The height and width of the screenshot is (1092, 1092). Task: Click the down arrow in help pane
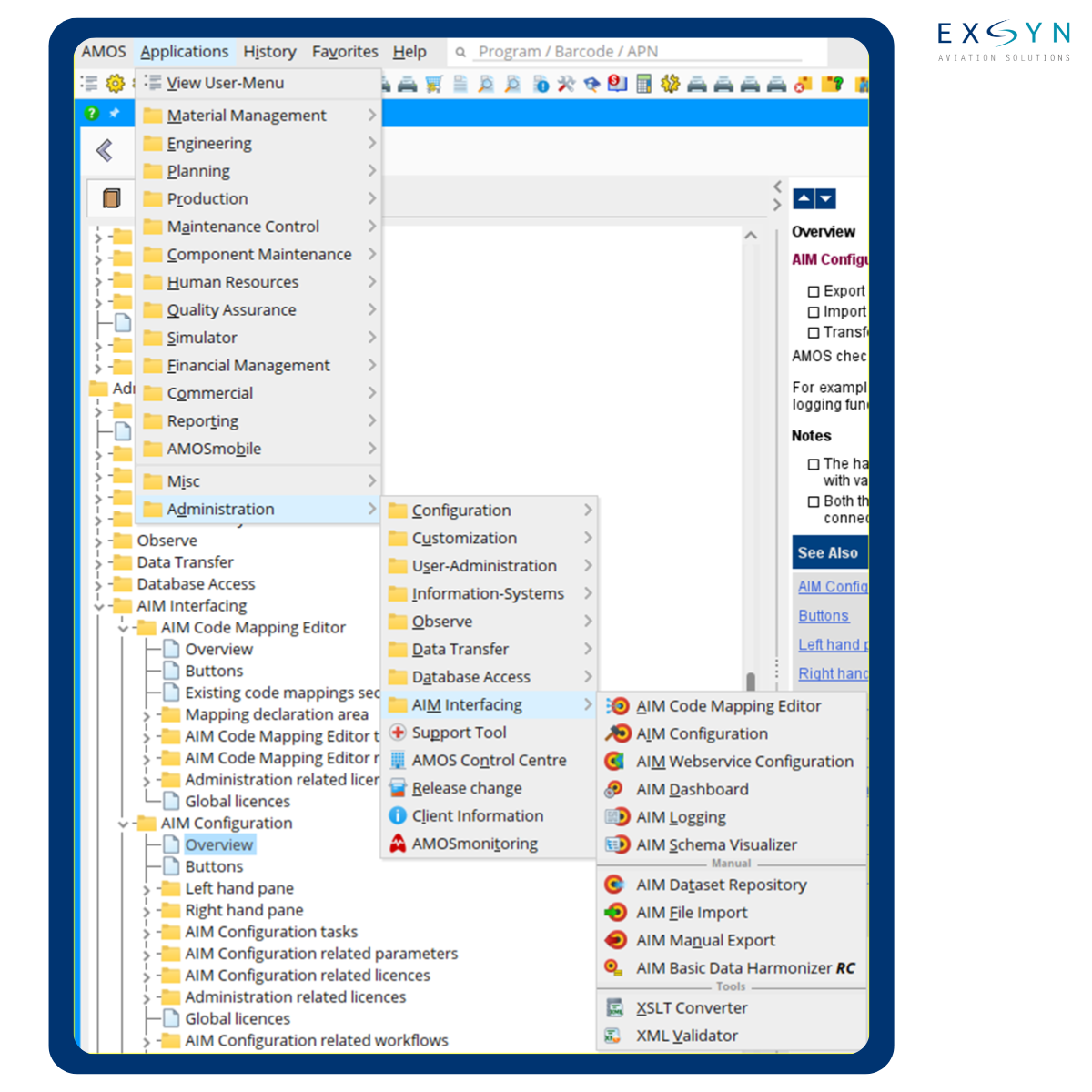(x=825, y=198)
